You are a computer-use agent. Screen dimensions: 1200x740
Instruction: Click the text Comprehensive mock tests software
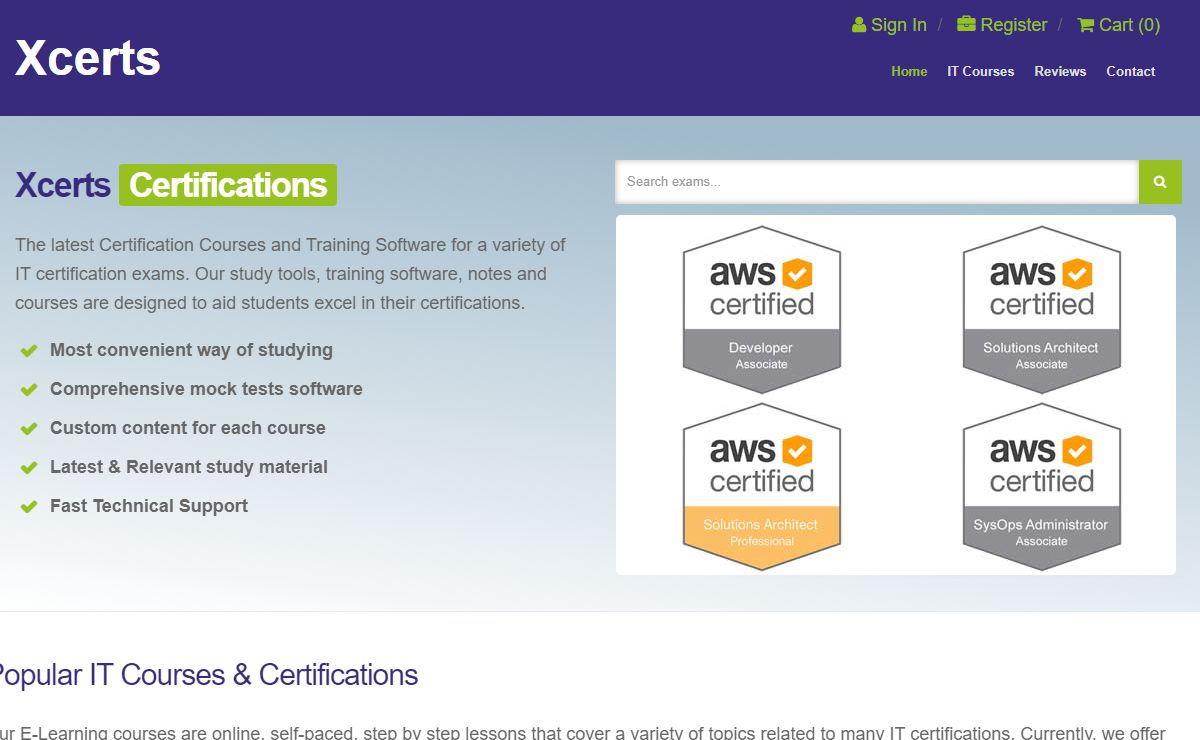click(206, 389)
